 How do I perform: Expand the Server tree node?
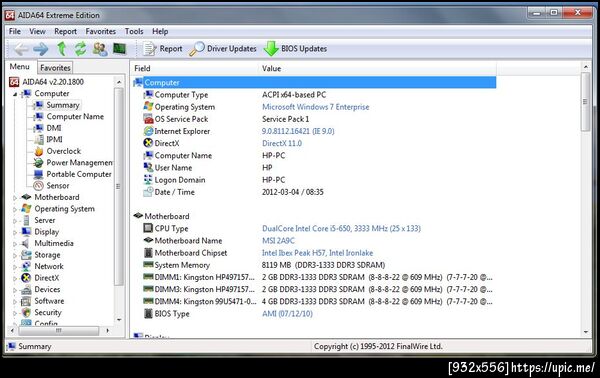[15, 221]
